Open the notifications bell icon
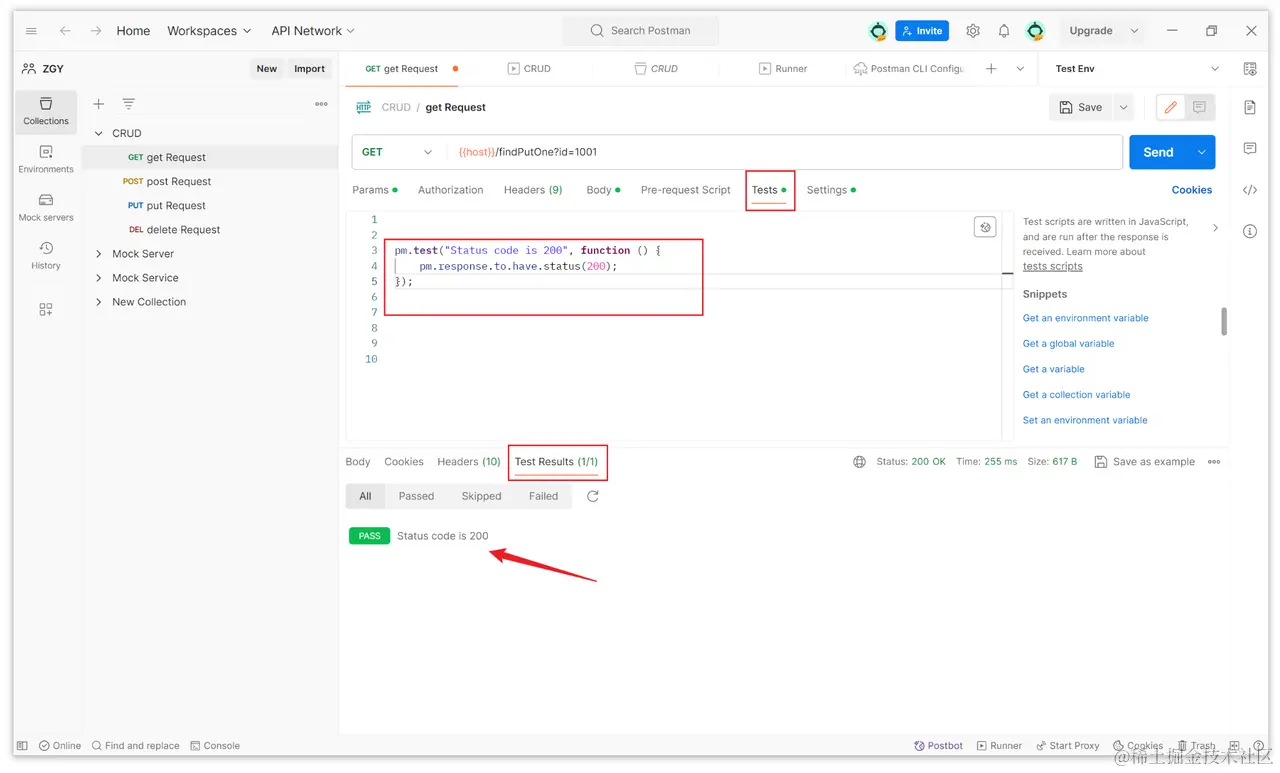 pyautogui.click(x=1004, y=31)
